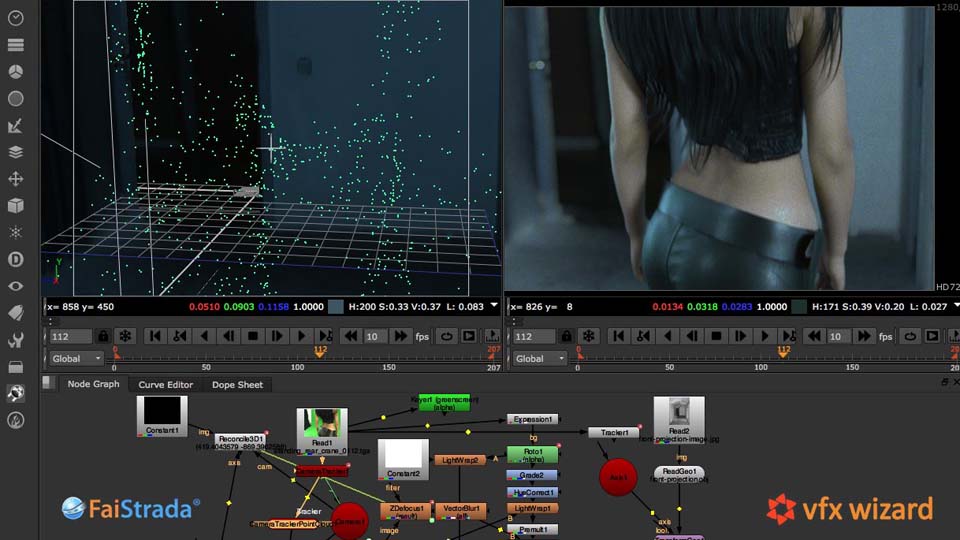Open the 3D nodes menu (cube icon)
Screen dimensions: 960x540
(x=15, y=206)
